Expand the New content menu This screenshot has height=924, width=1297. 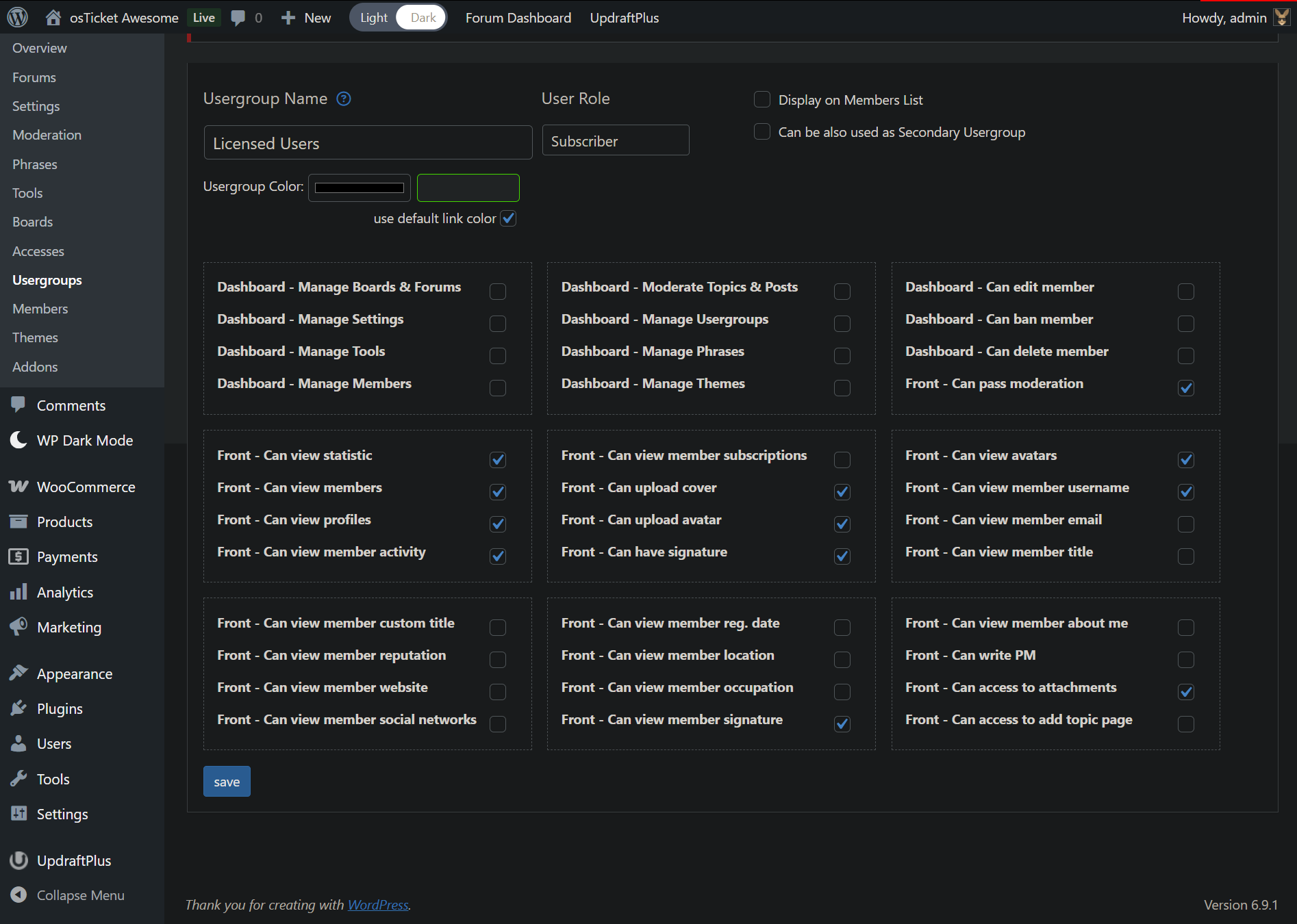point(307,18)
